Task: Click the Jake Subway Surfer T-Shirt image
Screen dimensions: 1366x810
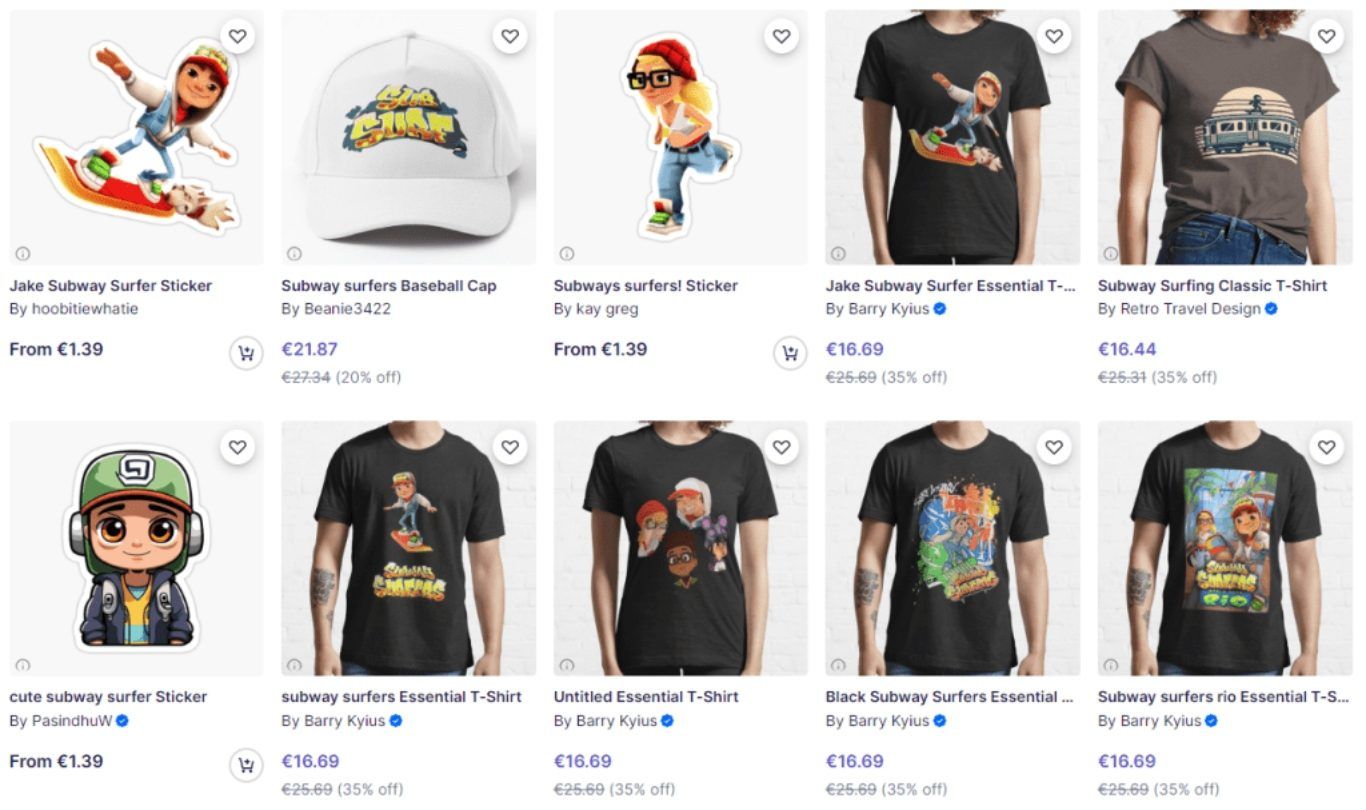Action: (952, 138)
